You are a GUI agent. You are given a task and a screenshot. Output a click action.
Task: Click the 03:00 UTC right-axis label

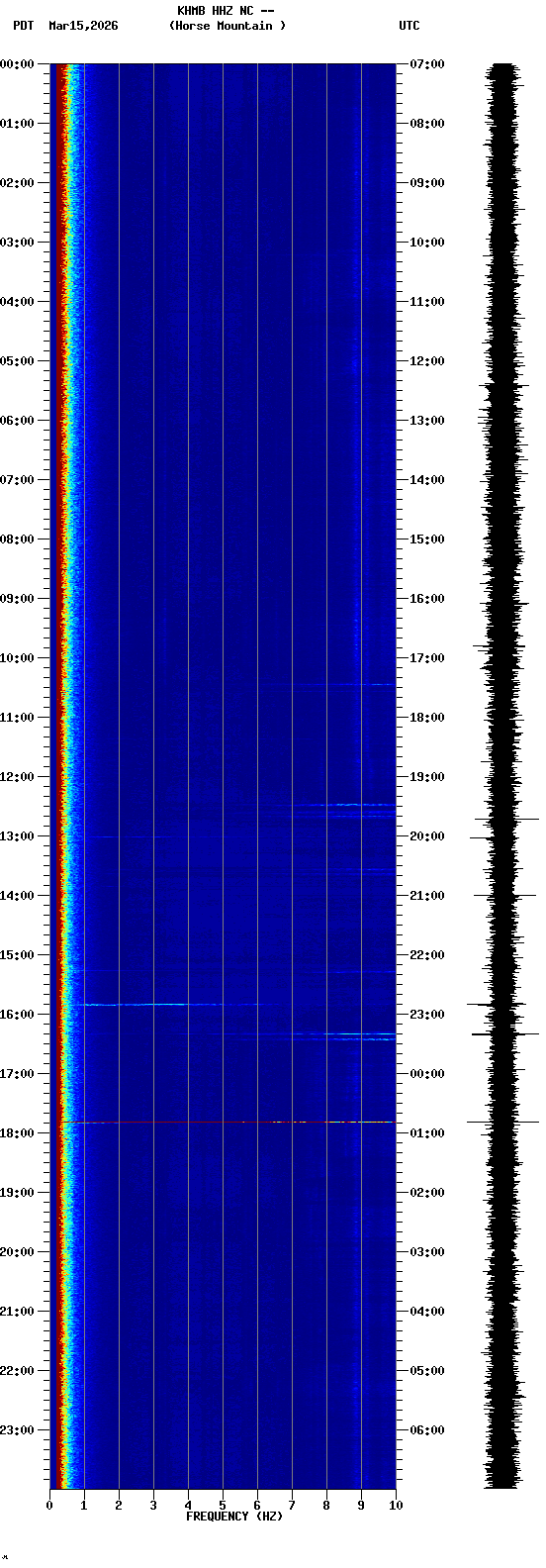point(427,1252)
